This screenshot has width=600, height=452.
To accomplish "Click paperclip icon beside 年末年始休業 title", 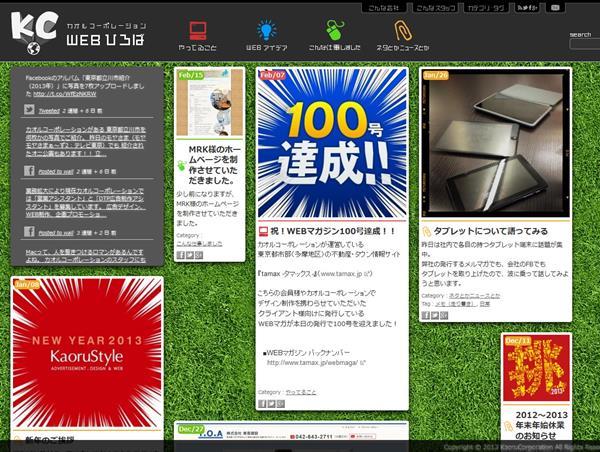I will pos(508,426).
